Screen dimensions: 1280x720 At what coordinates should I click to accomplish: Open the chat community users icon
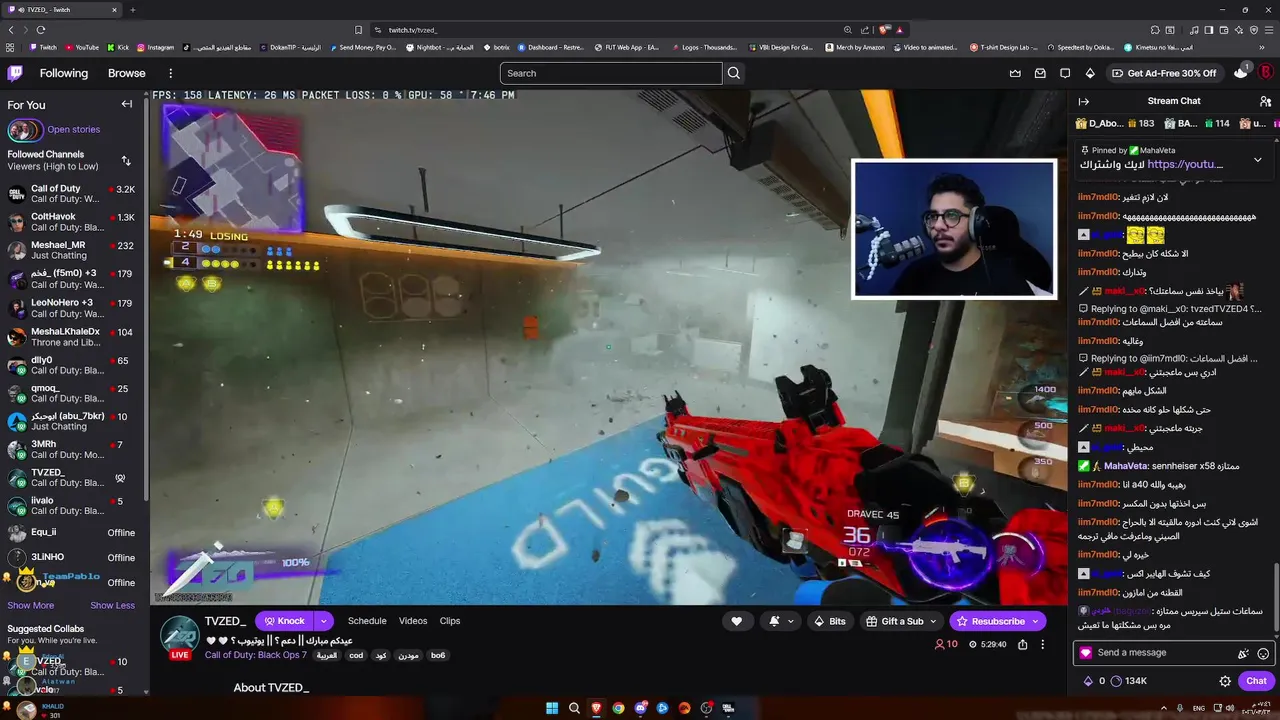pyautogui.click(x=1265, y=101)
